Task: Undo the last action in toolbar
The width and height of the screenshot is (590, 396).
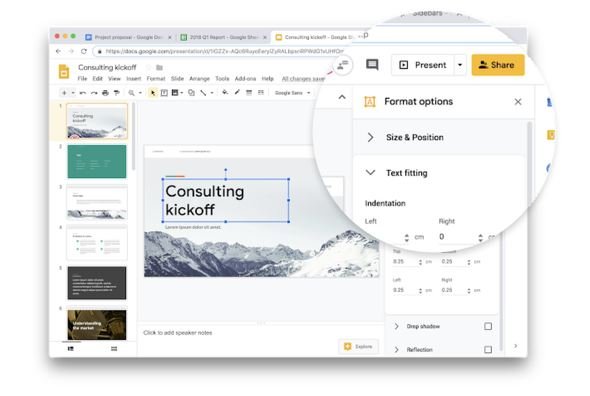Action: [x=83, y=93]
